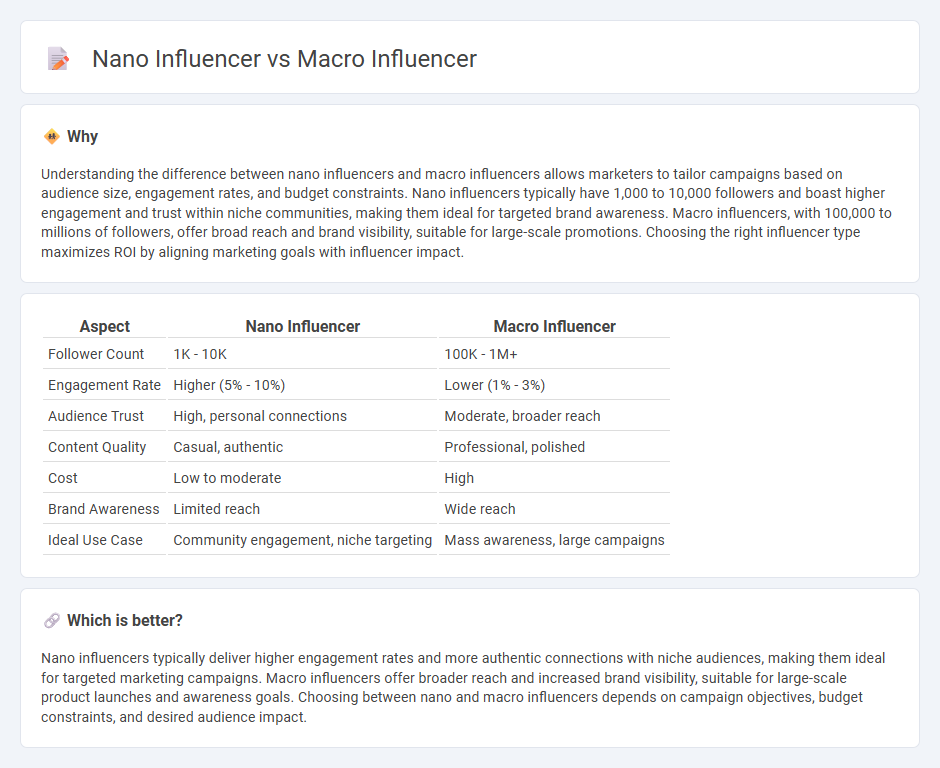Click the Aspect column header

pyautogui.click(x=104, y=326)
